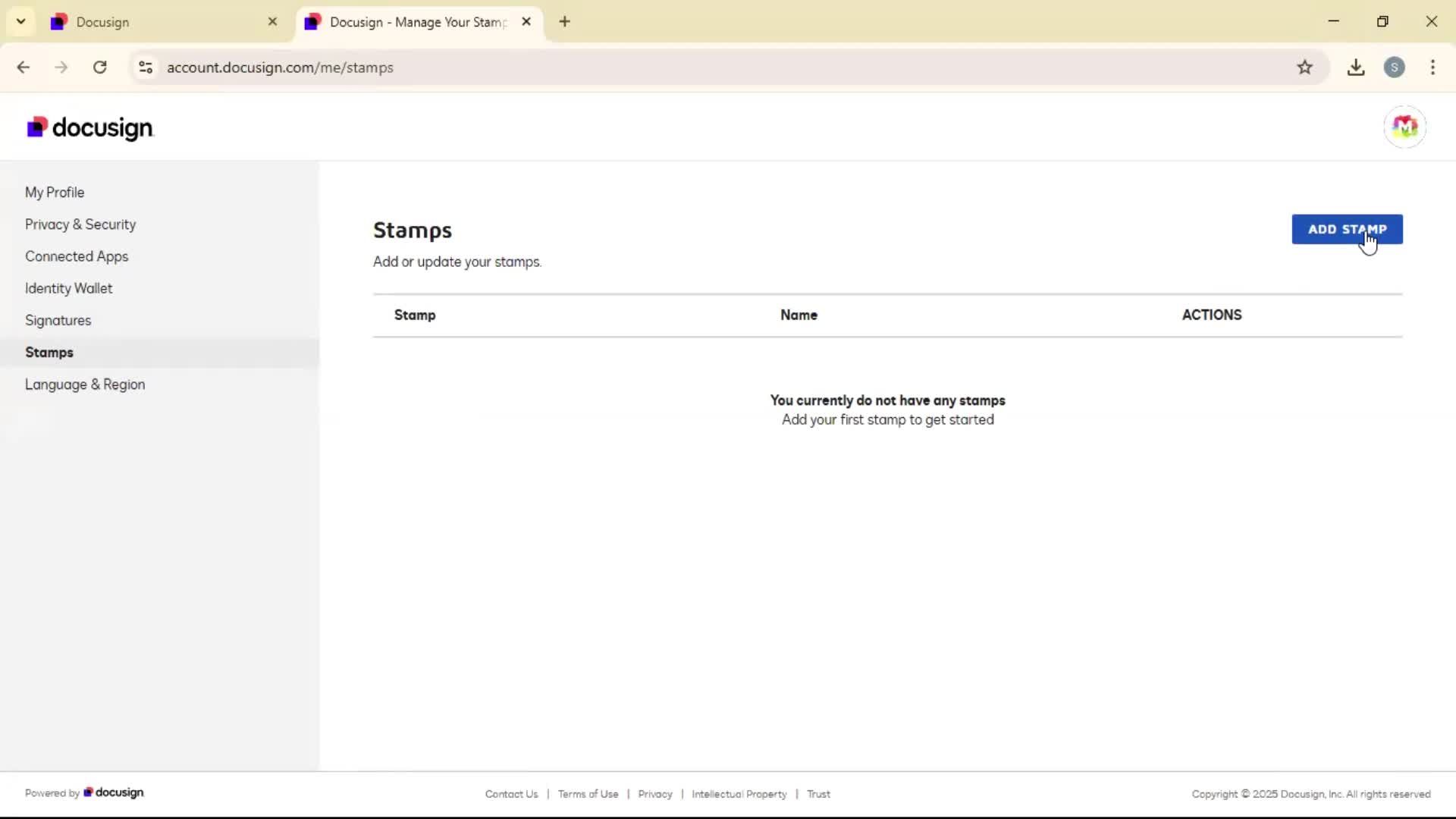Open the Trust footer link
Image resolution: width=1456 pixels, height=819 pixels.
(818, 794)
